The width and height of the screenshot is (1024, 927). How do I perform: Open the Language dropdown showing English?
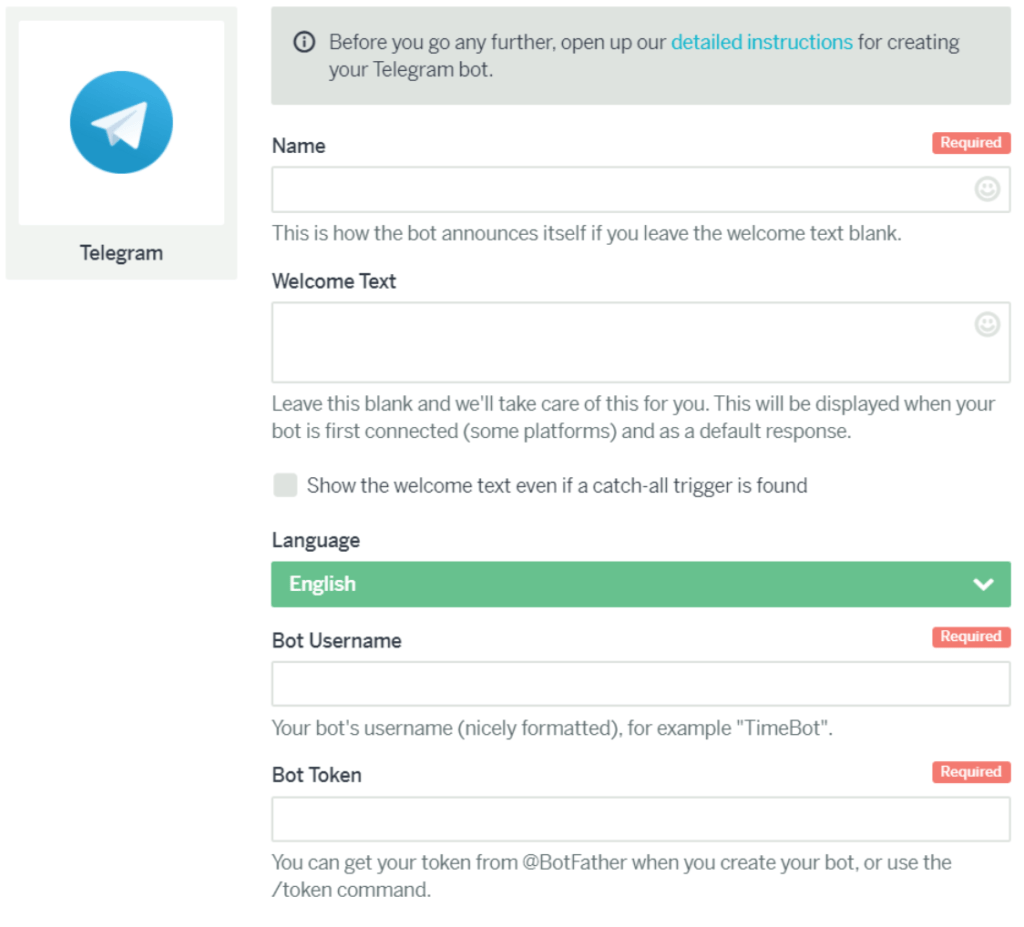point(640,584)
